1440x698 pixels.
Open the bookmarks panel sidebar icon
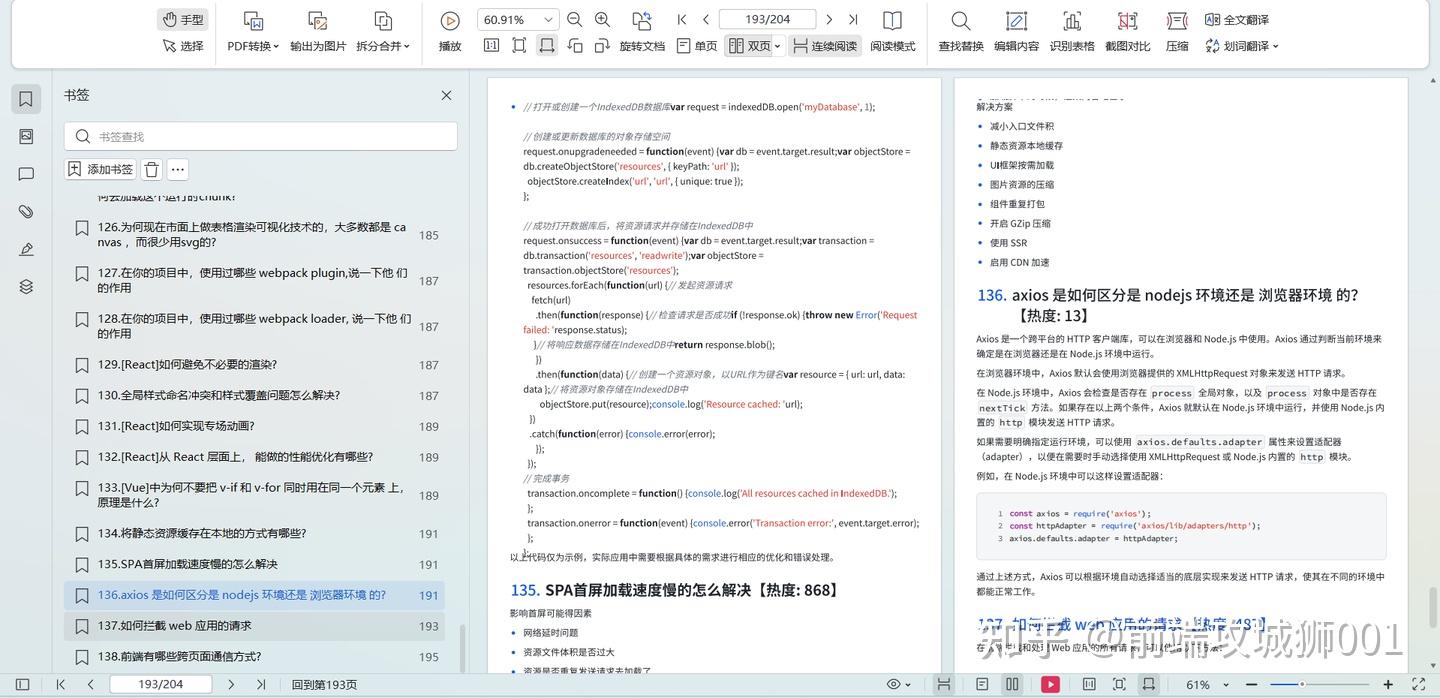(26, 99)
